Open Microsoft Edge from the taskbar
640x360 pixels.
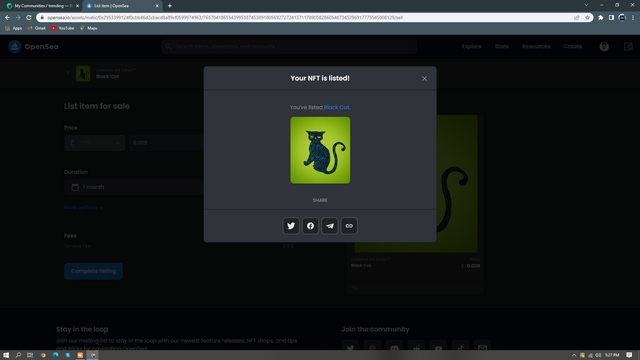pyautogui.click(x=56, y=355)
